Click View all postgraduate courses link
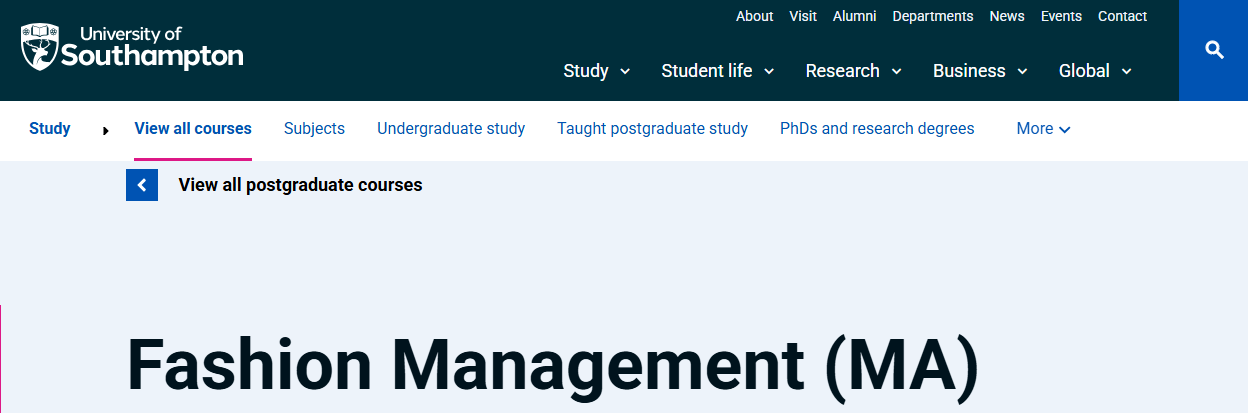Screen dimensions: 1248x413 pos(300,185)
